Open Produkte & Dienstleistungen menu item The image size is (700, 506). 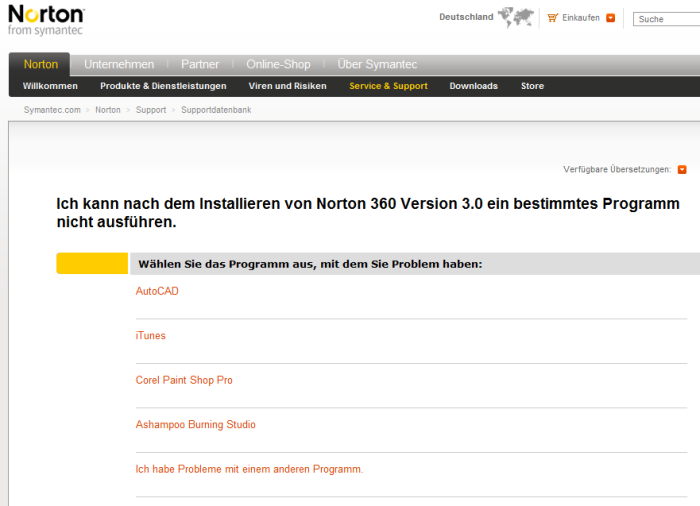pos(163,86)
